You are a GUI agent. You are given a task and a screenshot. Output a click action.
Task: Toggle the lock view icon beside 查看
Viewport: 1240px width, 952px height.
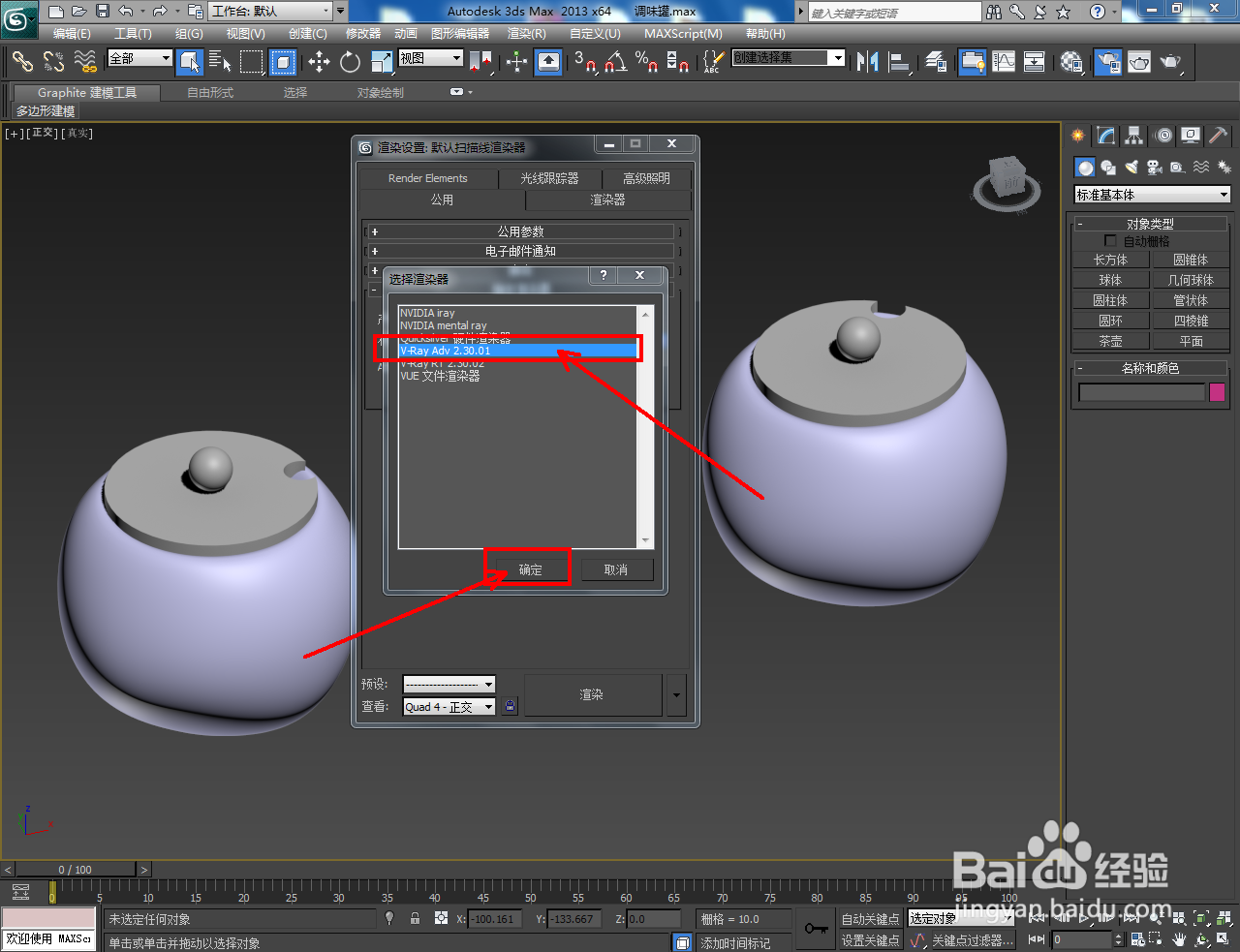click(511, 707)
